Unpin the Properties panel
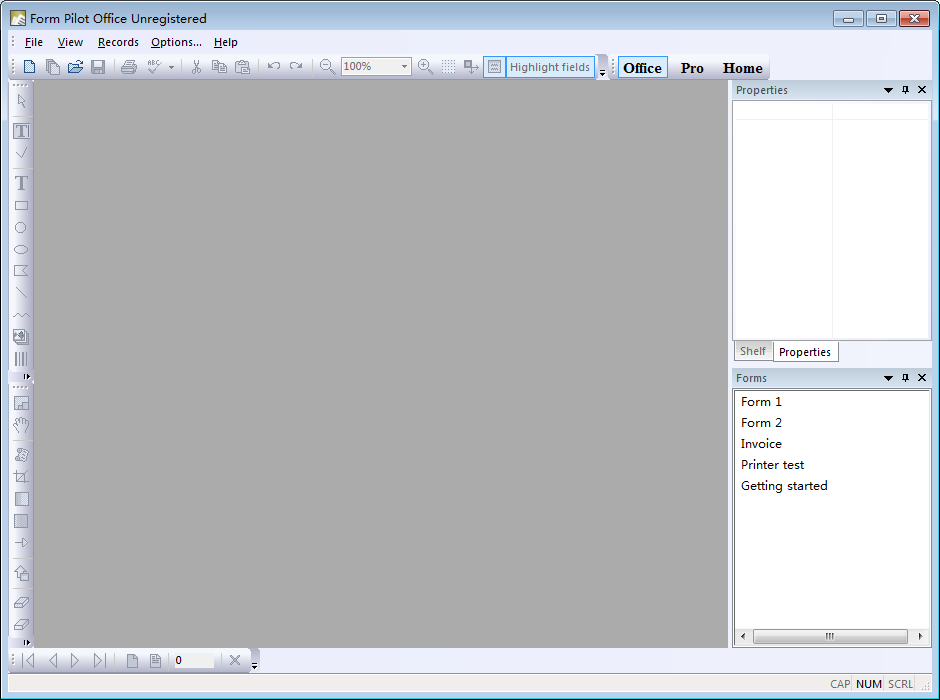The image size is (940, 700). 904,90
